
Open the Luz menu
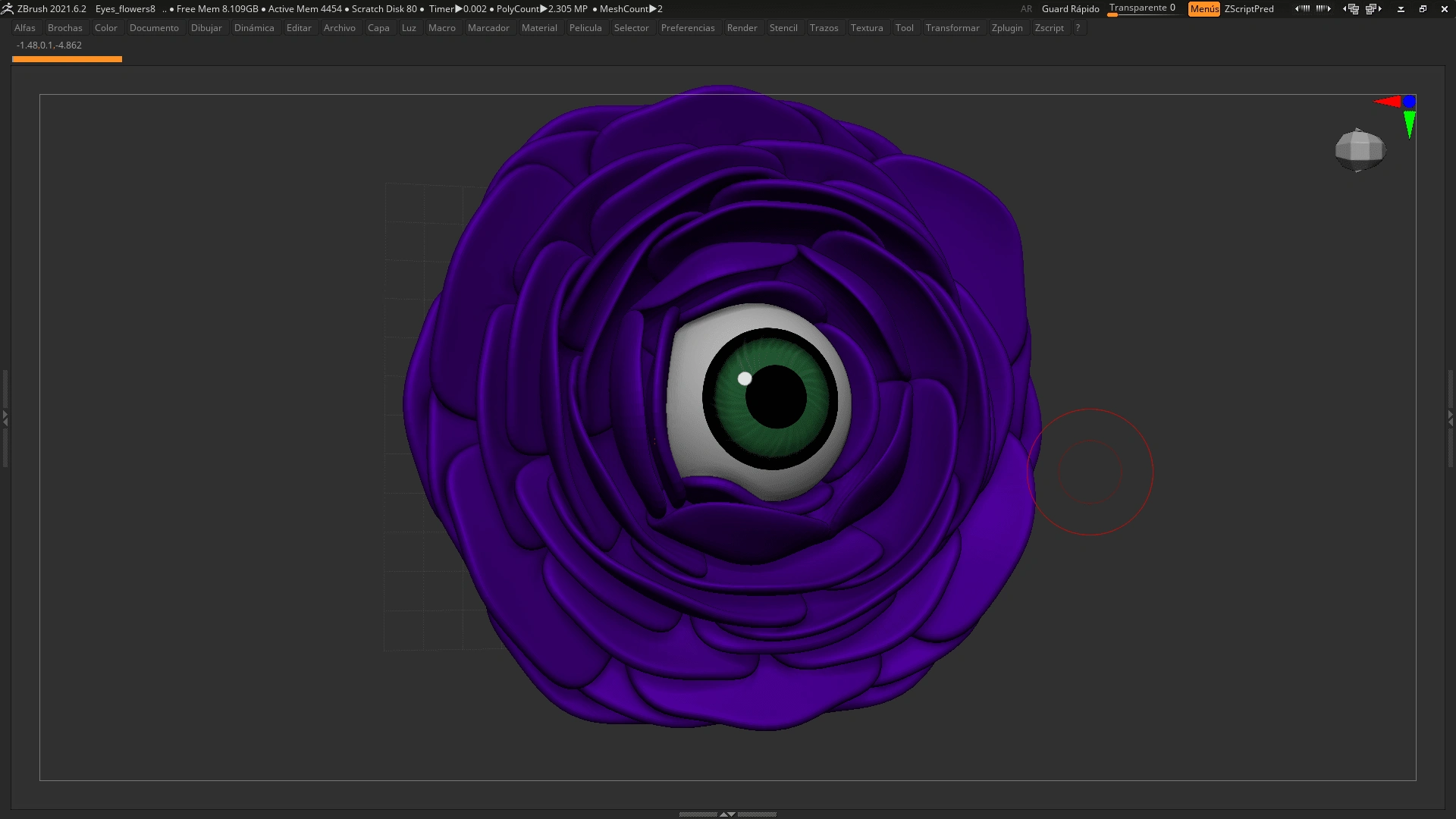409,28
